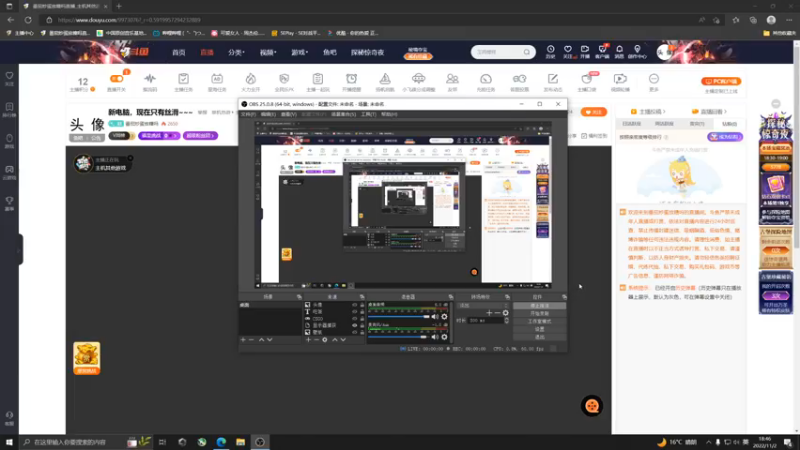Move scene up with arrow in OBS scenes panel

[261, 340]
